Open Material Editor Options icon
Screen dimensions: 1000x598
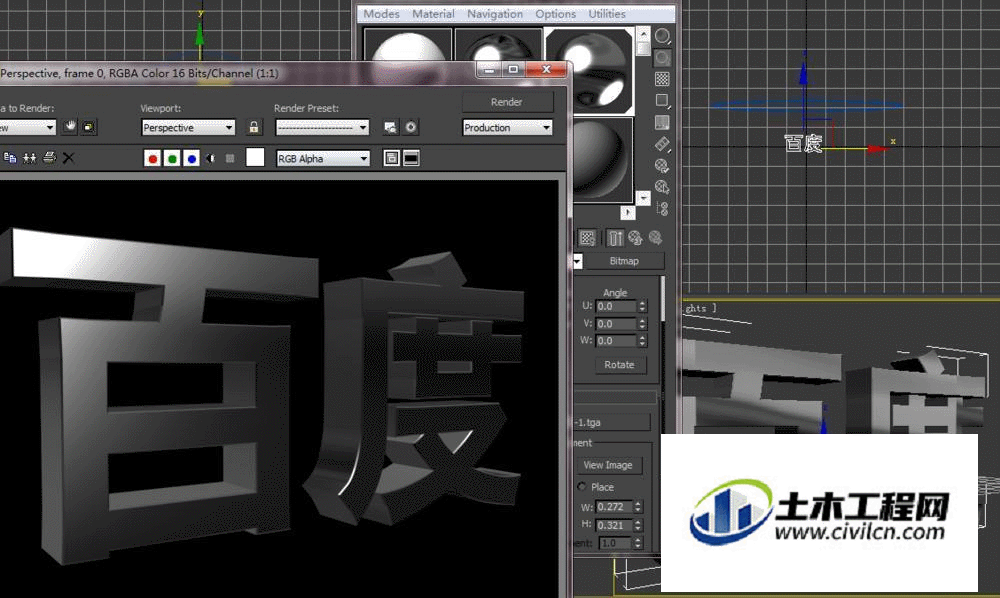pos(663,166)
